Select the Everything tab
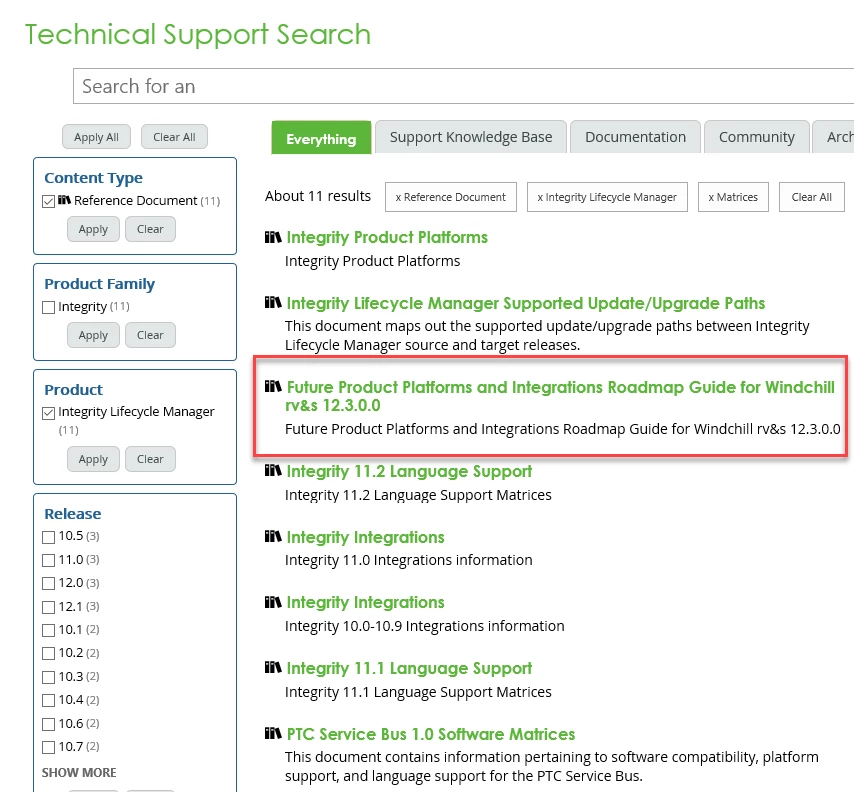Screen dimensions: 854x792 click(321, 138)
